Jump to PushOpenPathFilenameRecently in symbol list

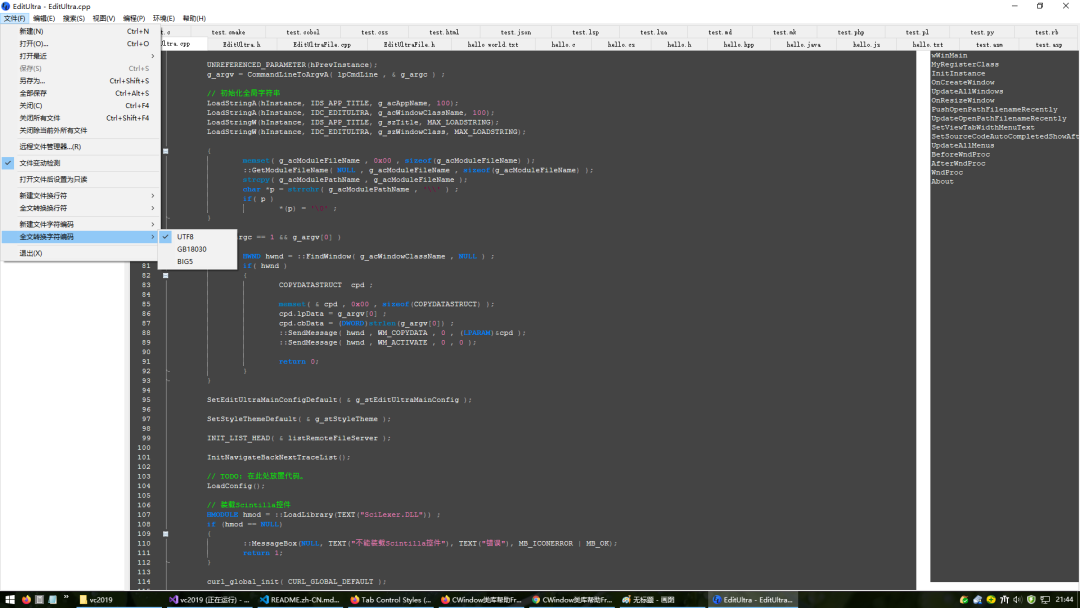[994, 109]
